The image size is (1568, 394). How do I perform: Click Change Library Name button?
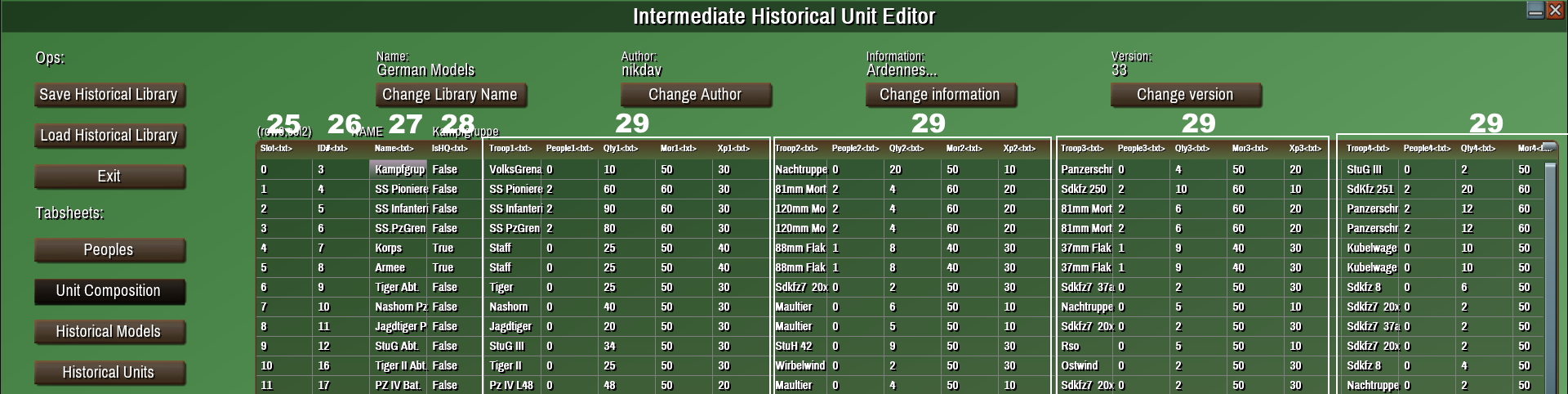coord(450,95)
